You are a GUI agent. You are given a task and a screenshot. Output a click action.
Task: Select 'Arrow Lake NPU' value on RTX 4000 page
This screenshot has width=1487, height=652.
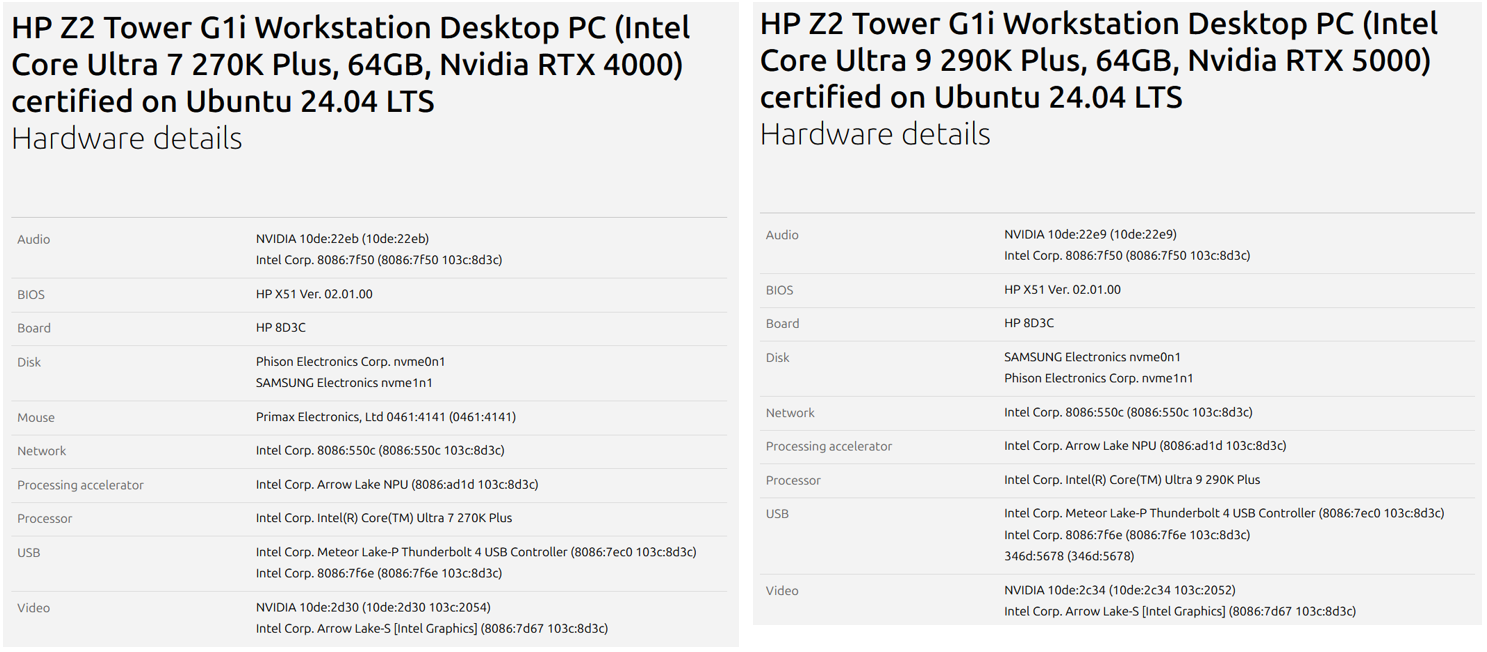(397, 484)
